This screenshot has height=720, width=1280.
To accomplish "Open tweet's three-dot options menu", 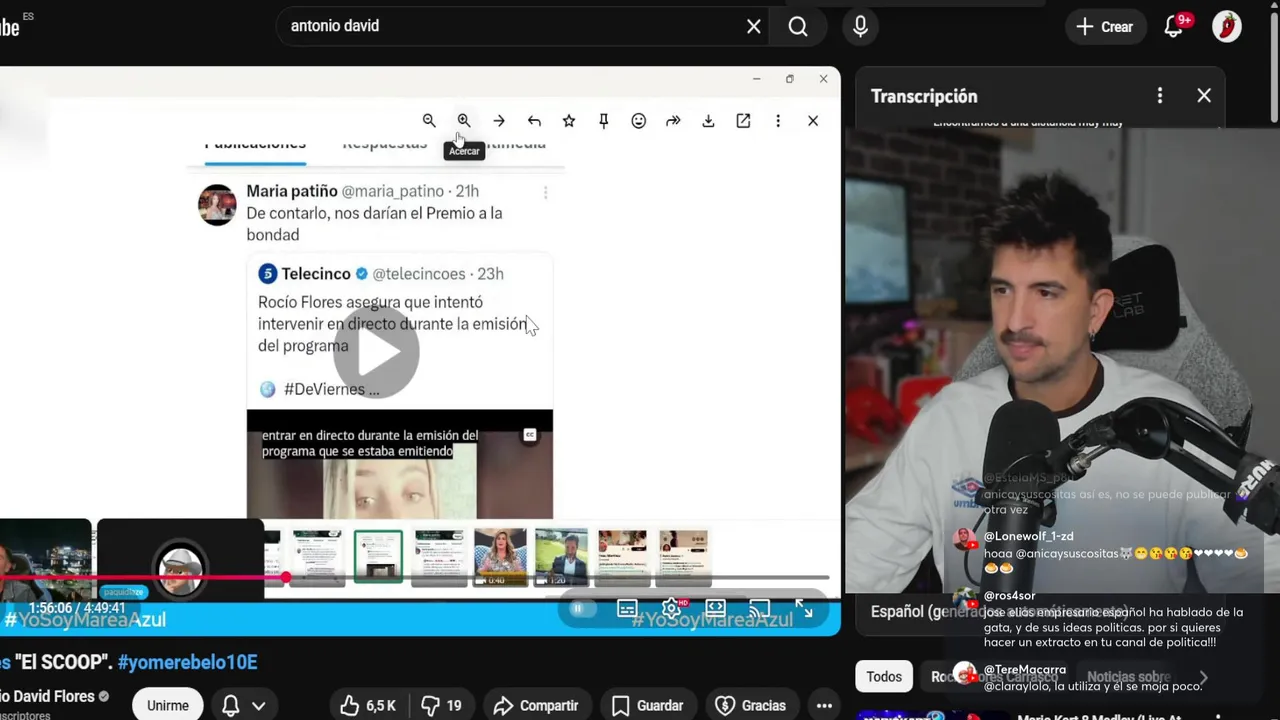I will pos(545,192).
